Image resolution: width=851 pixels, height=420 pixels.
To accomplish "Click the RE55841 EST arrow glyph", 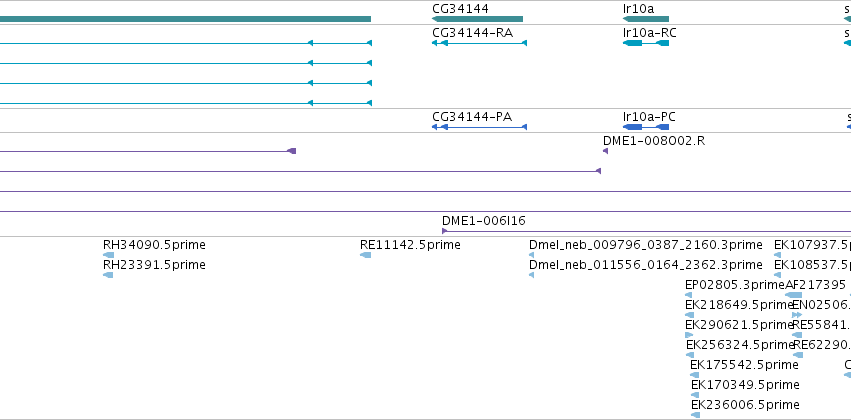I will (797, 335).
